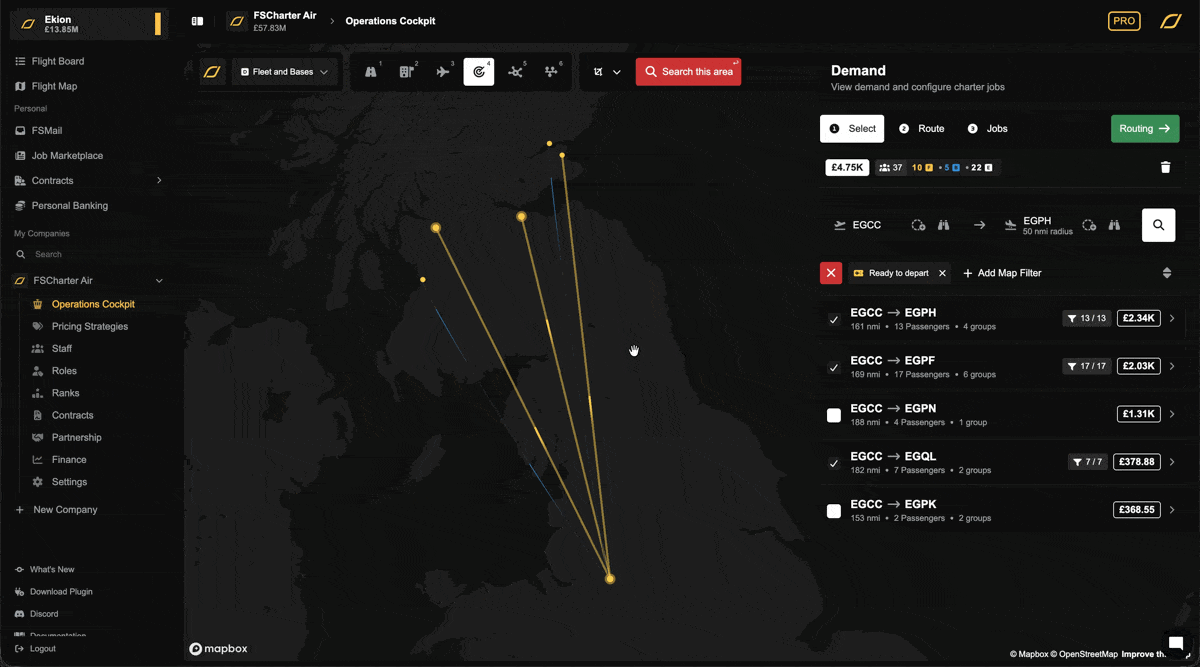The image size is (1200, 667).
Task: Check the EGCC to EGPN demand checkbox
Action: [x=834, y=415]
